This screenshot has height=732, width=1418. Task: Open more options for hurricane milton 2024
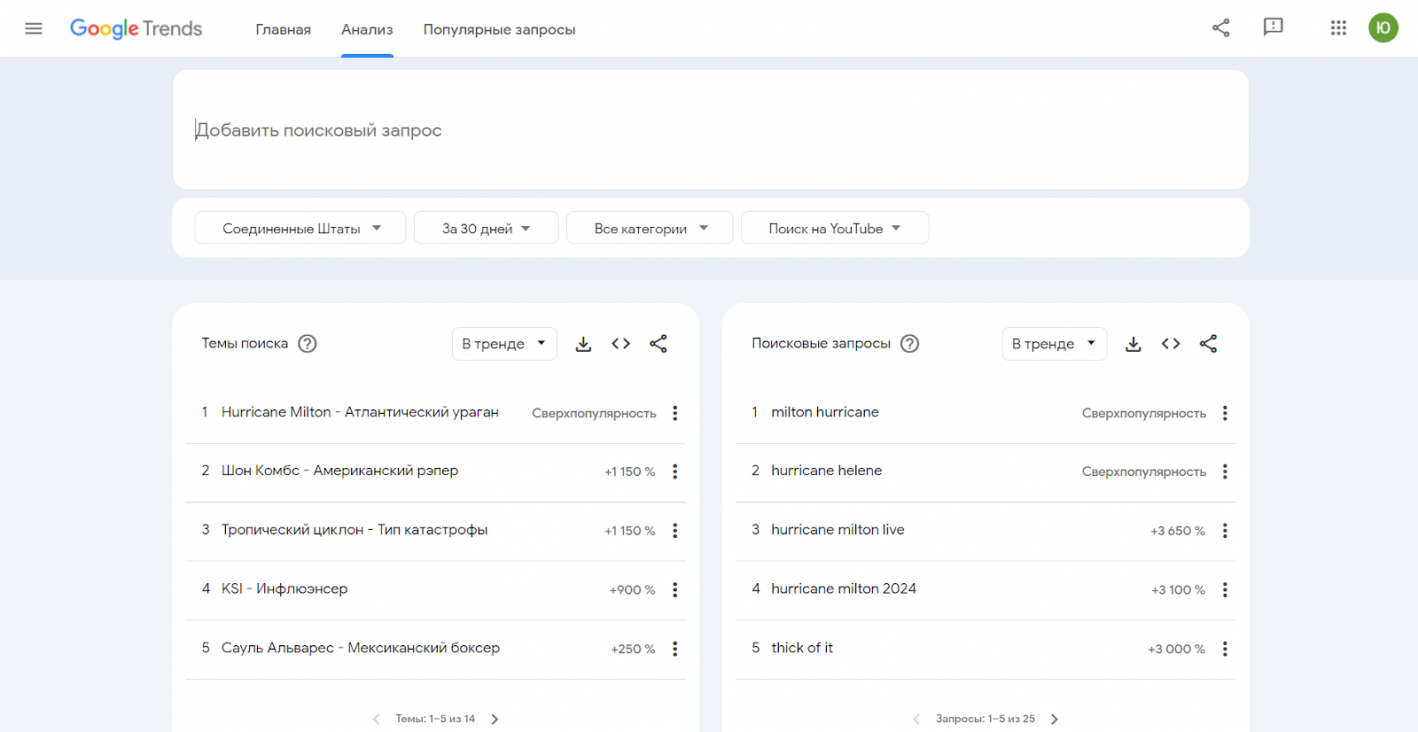[x=1225, y=590]
